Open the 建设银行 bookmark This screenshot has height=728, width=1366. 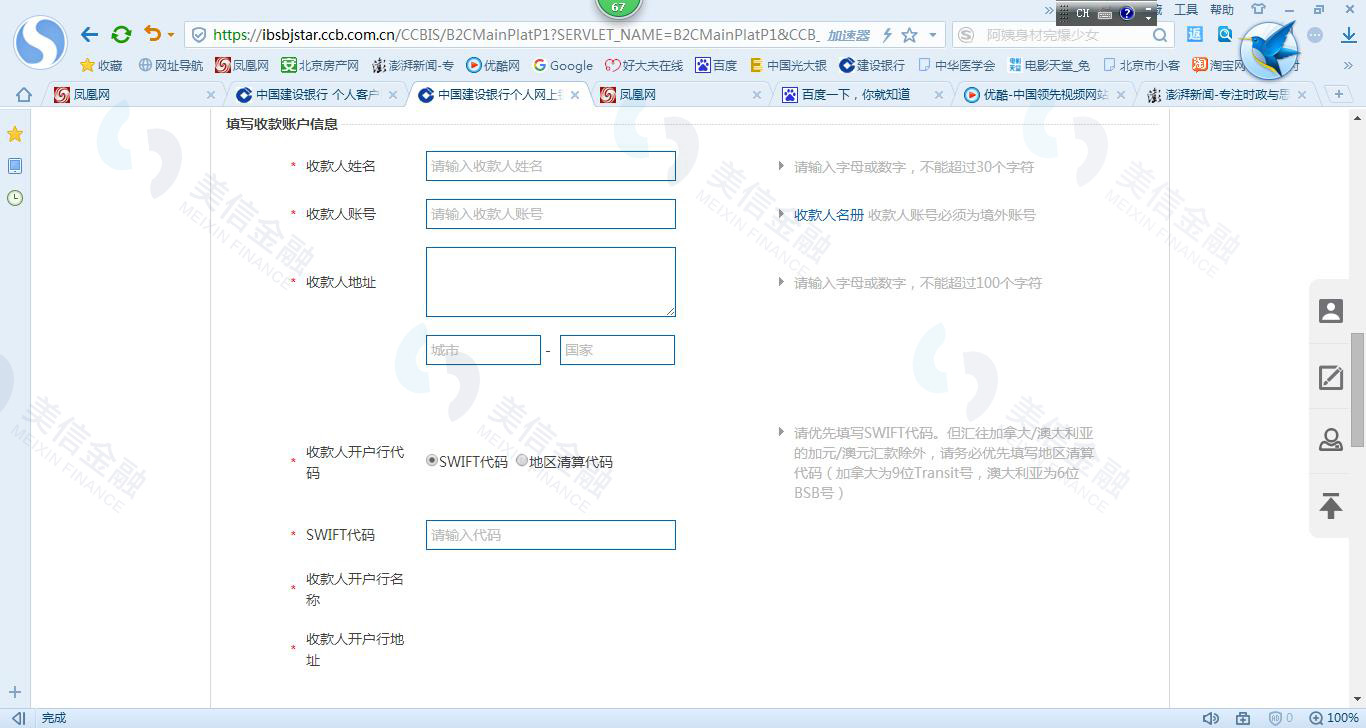pos(872,65)
